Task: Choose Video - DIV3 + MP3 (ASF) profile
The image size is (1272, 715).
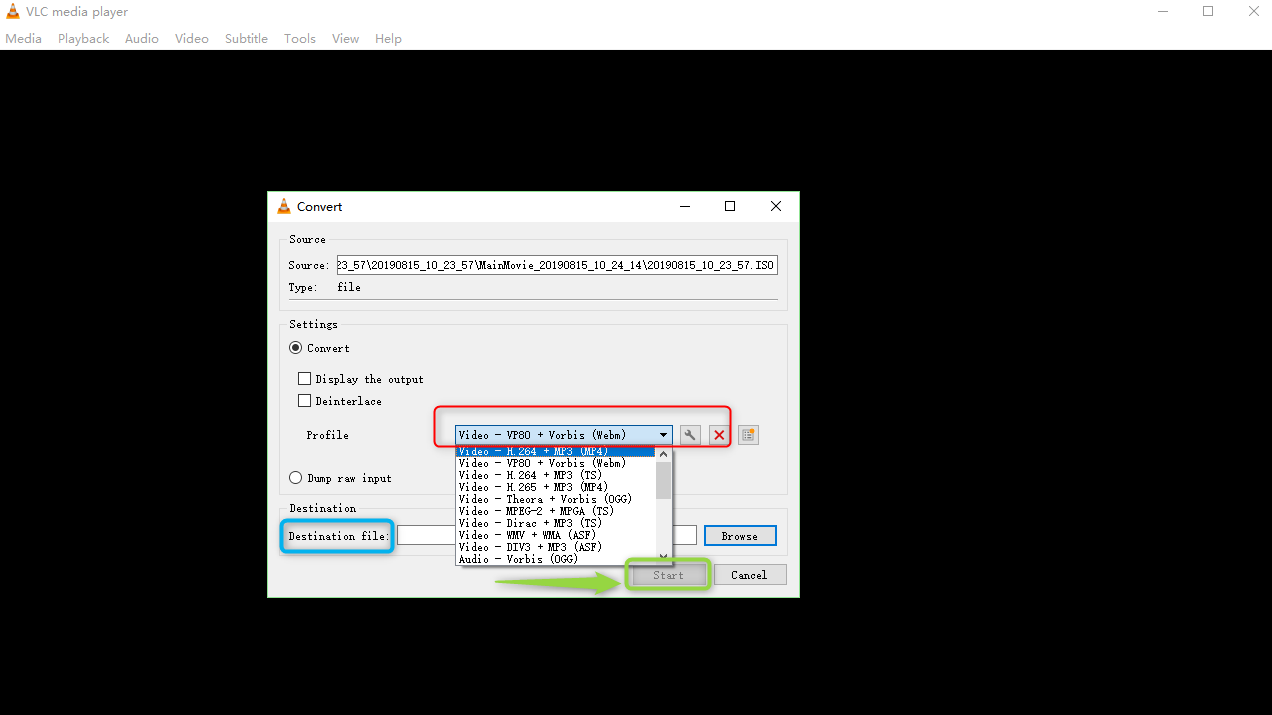Action: 555,547
